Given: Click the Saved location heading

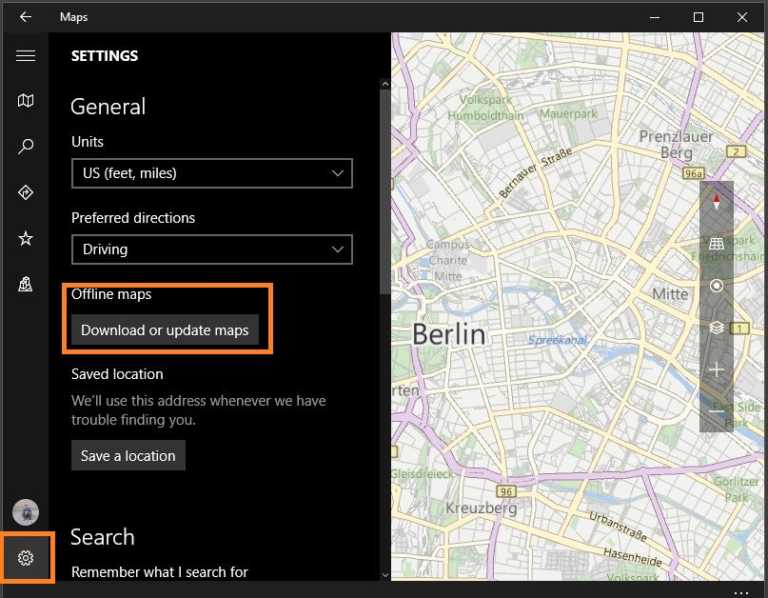Looking at the screenshot, I should coord(117,374).
